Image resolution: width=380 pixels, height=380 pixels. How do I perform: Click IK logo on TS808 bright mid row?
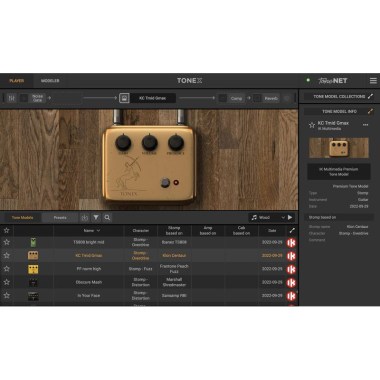291,243
